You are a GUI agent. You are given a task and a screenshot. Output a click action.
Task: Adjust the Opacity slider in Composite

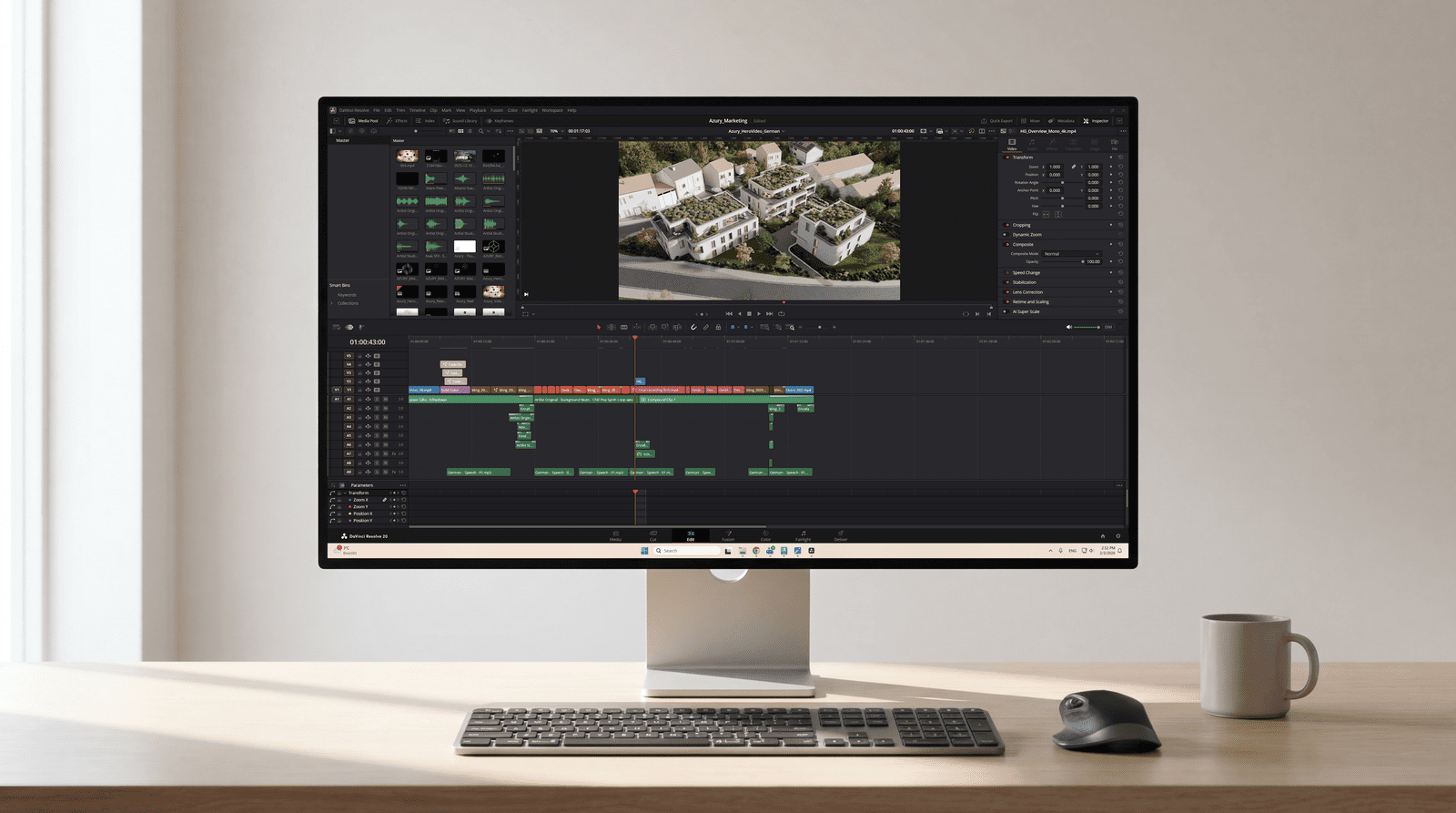click(x=1063, y=261)
